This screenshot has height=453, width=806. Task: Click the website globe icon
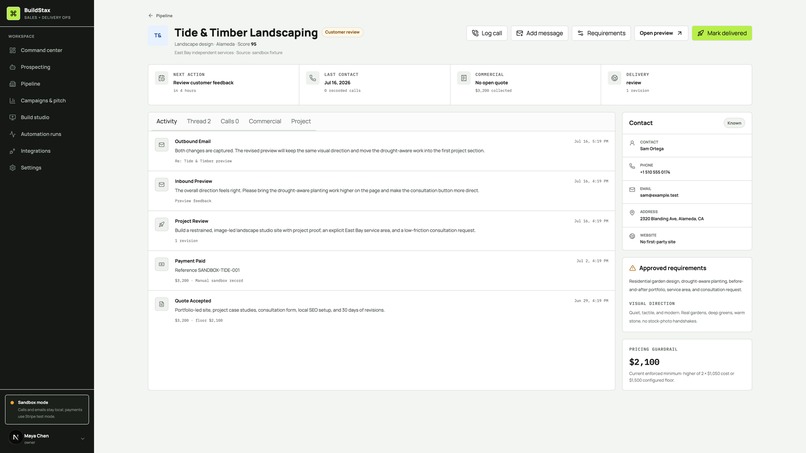click(632, 237)
